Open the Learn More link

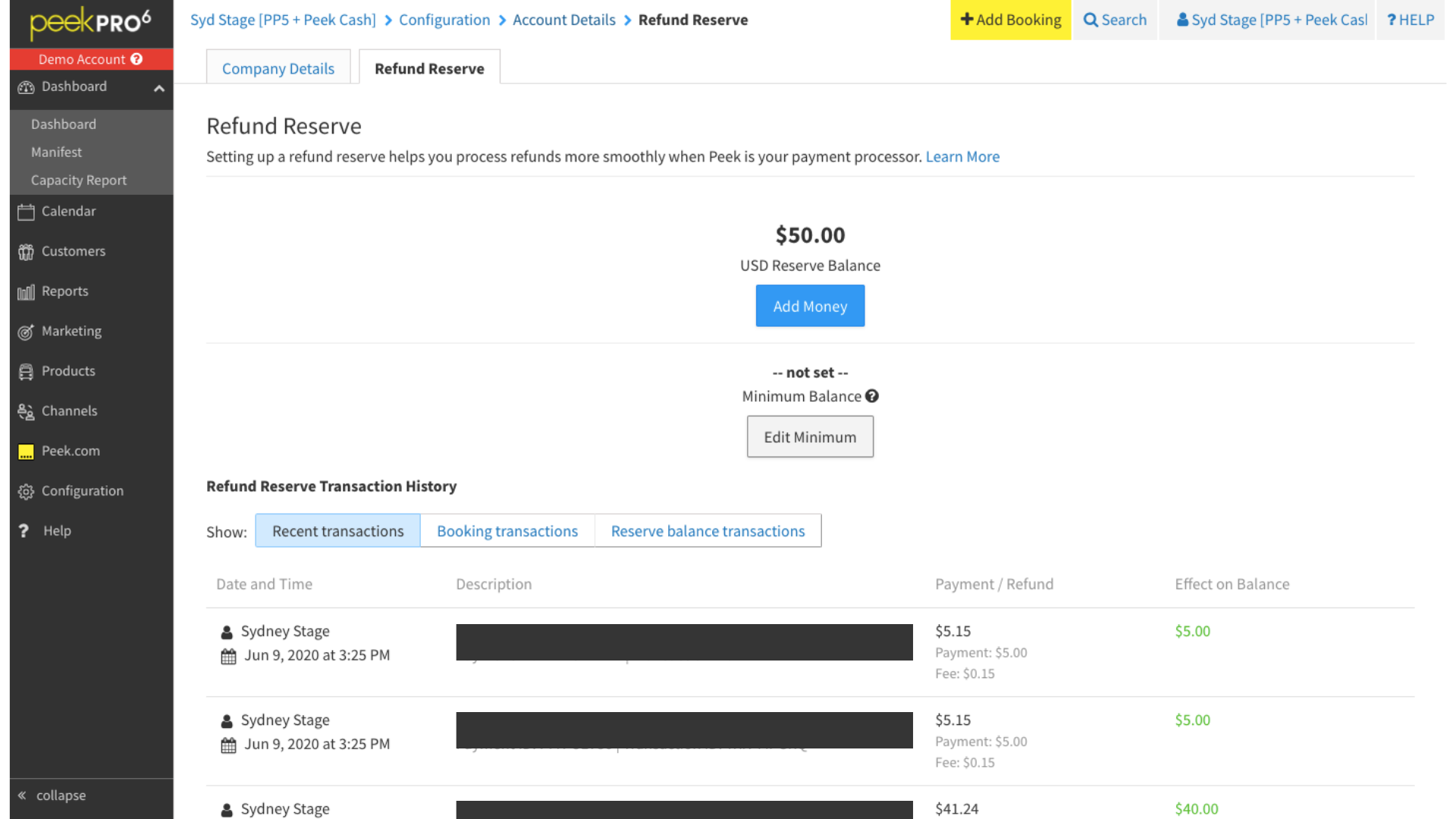[962, 156]
